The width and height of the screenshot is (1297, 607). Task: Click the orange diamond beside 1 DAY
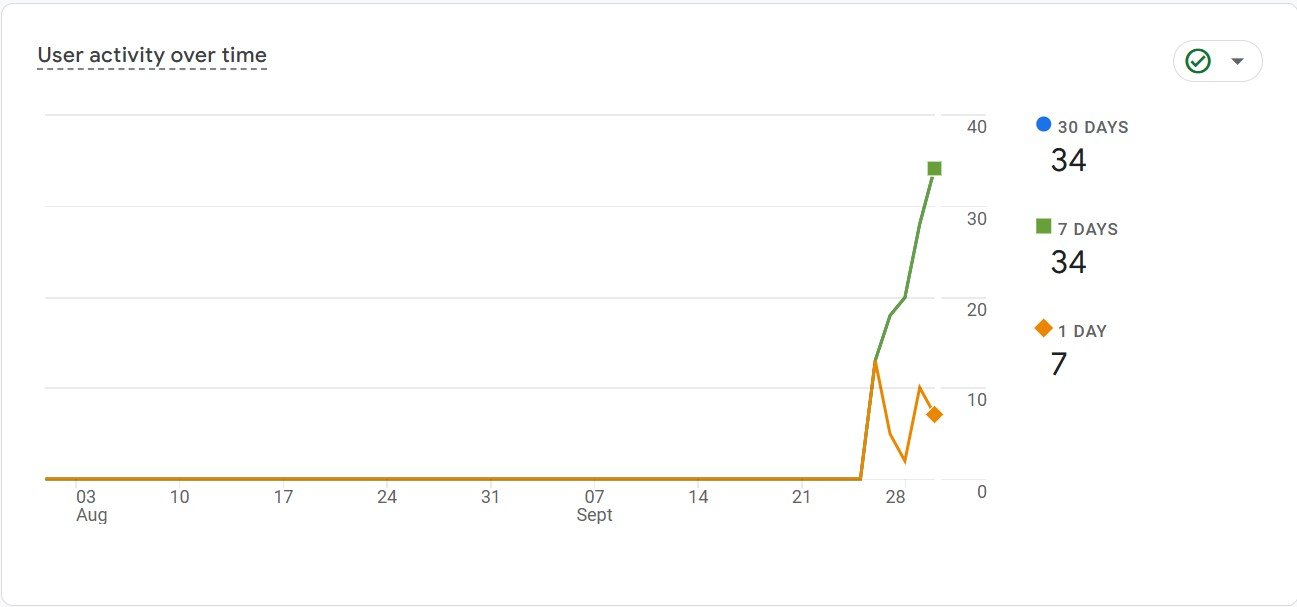pos(1042,329)
